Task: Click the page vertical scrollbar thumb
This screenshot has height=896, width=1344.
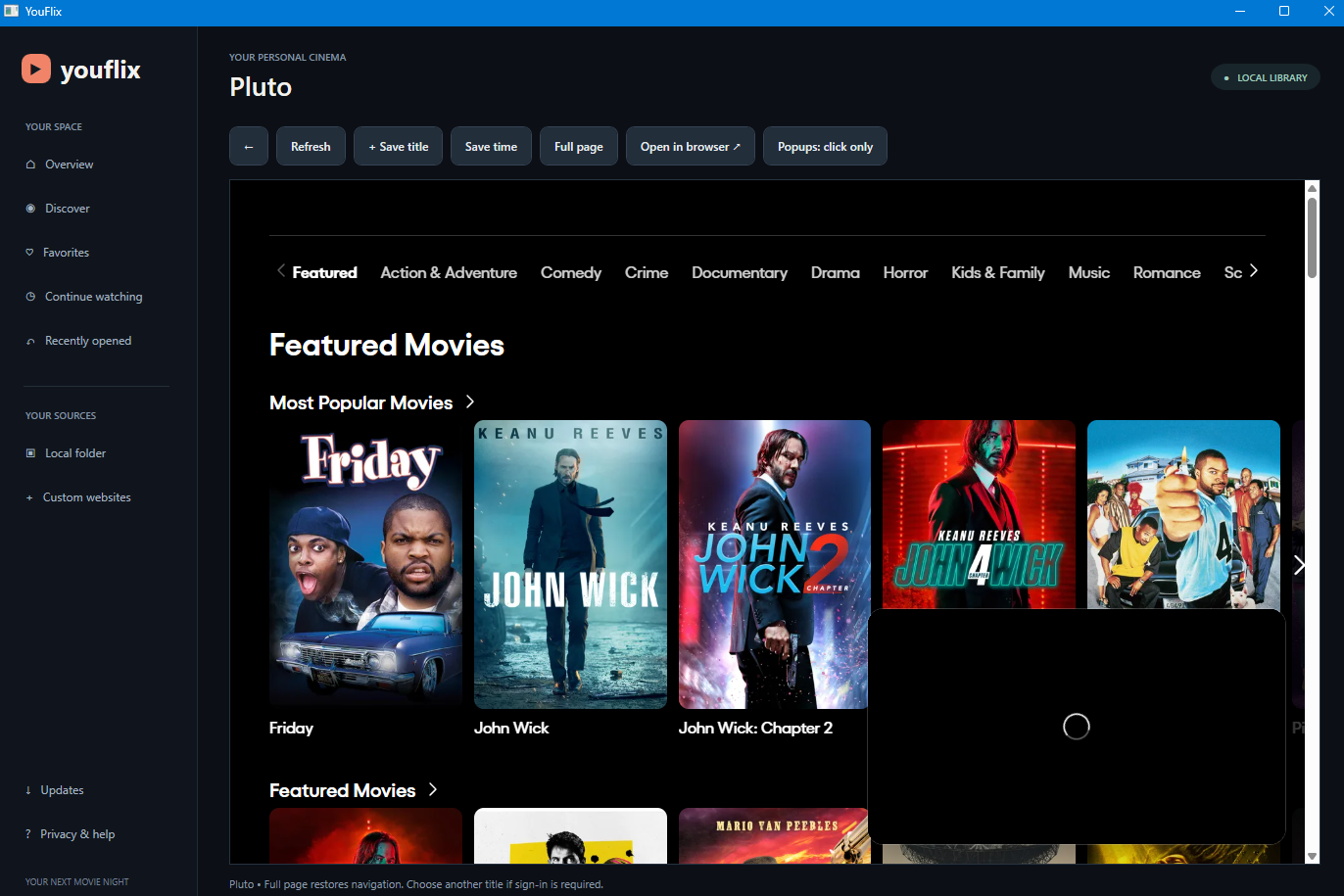Action: point(1313,238)
